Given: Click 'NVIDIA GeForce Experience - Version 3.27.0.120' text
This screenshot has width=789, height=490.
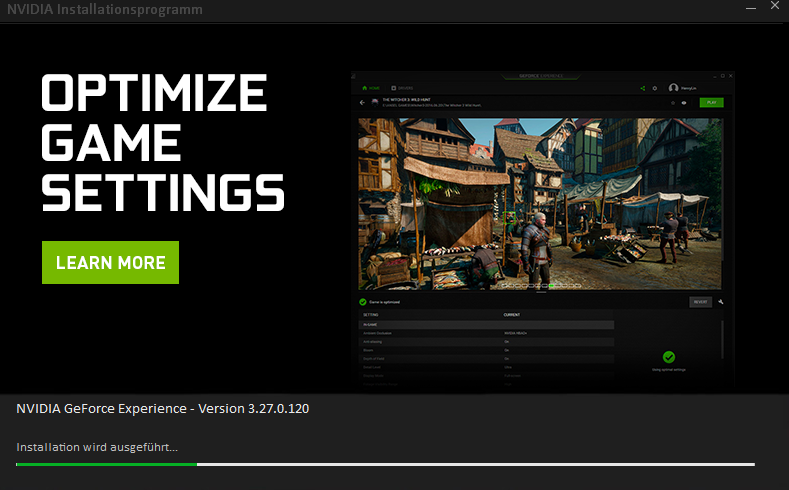Looking at the screenshot, I should (163, 409).
